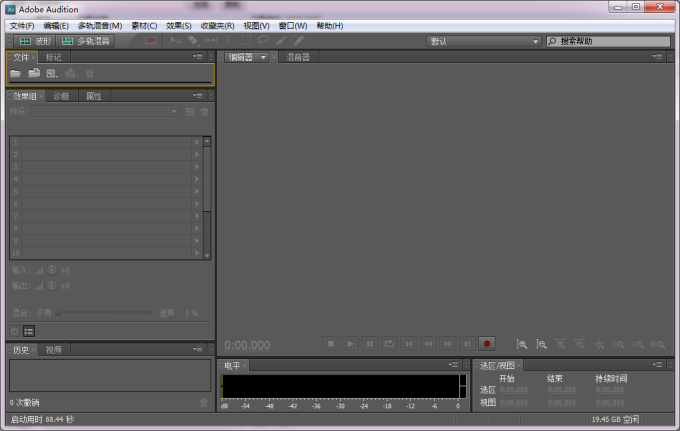Click the Import File icon in Files panel
This screenshot has height=431, width=680.
pos(34,74)
